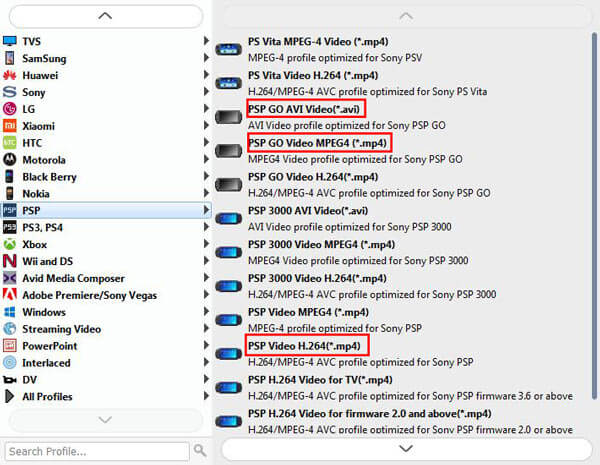The image size is (600, 465).
Task: Click the Streaming Video globe icon
Action: point(10,329)
